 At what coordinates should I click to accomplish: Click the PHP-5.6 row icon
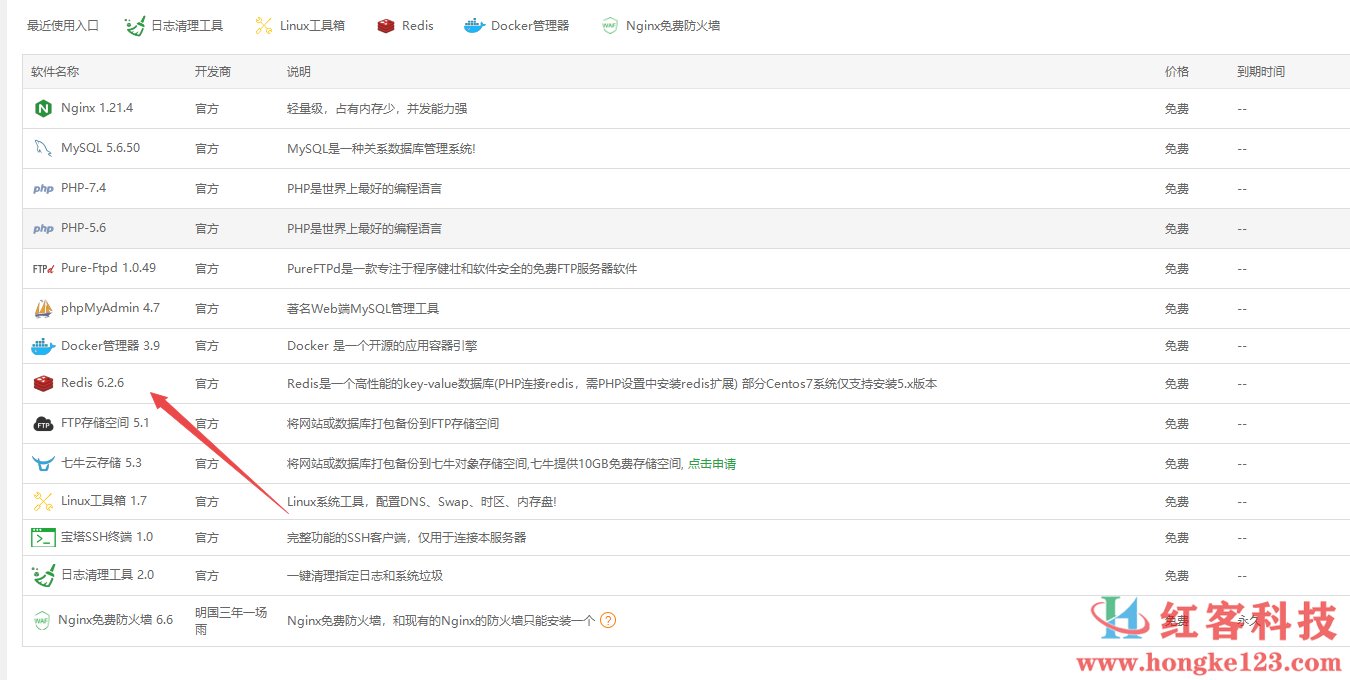coord(43,228)
